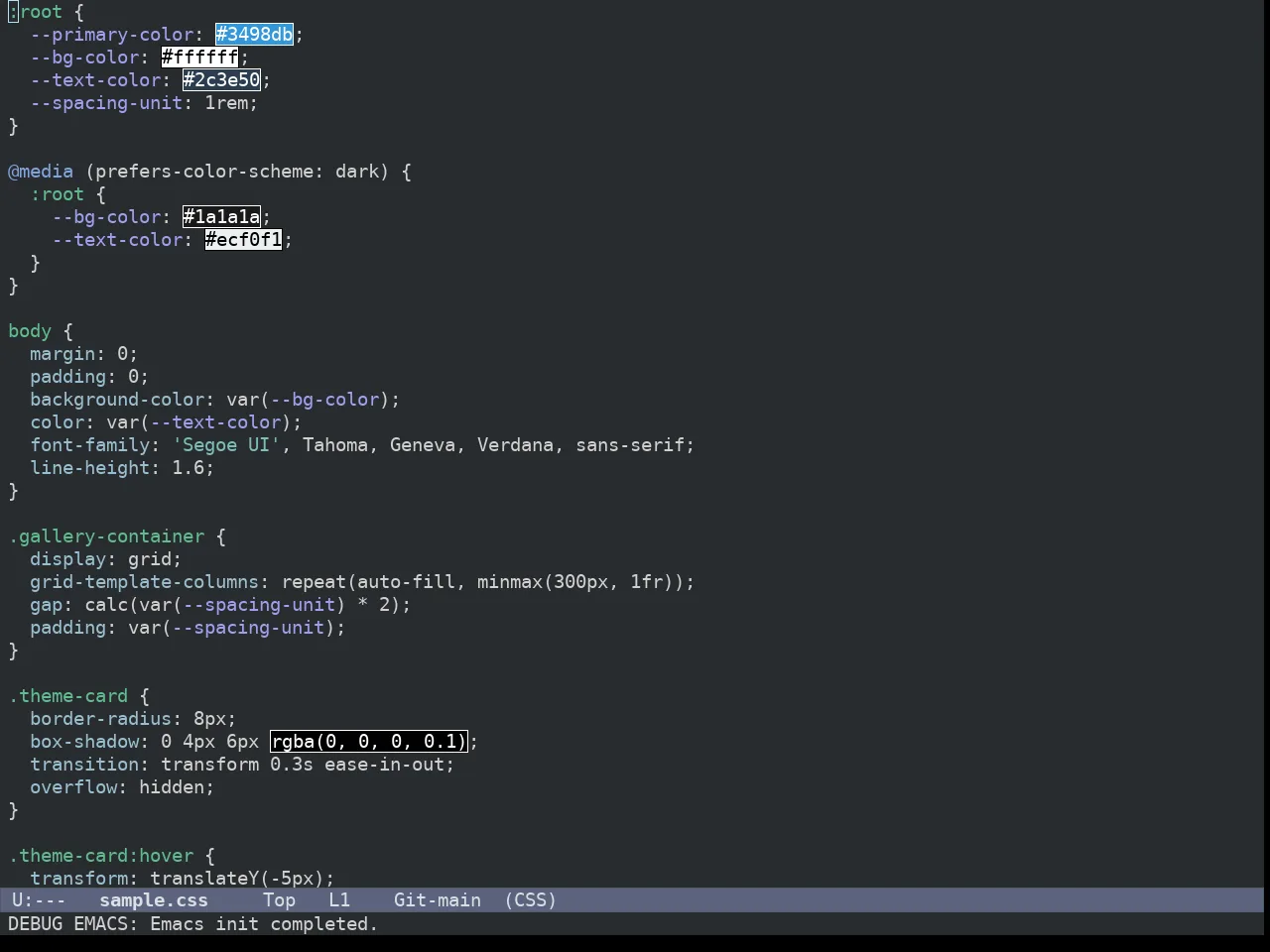Click the overflow: hidden declaration
This screenshot has width=1270, height=952.
coord(122,787)
